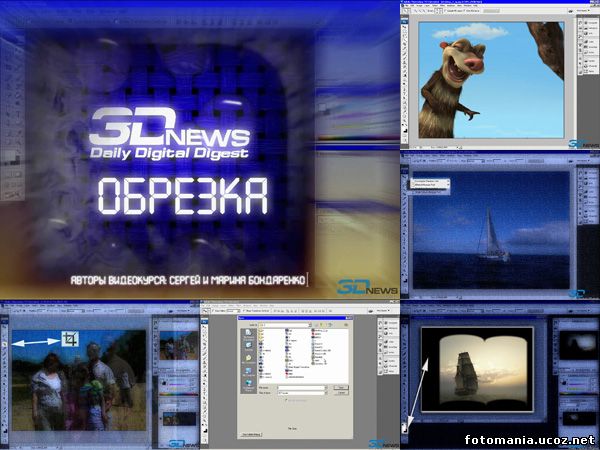Open the Workspace dropdown in bottom-middle Photoshop window

(x=383, y=311)
